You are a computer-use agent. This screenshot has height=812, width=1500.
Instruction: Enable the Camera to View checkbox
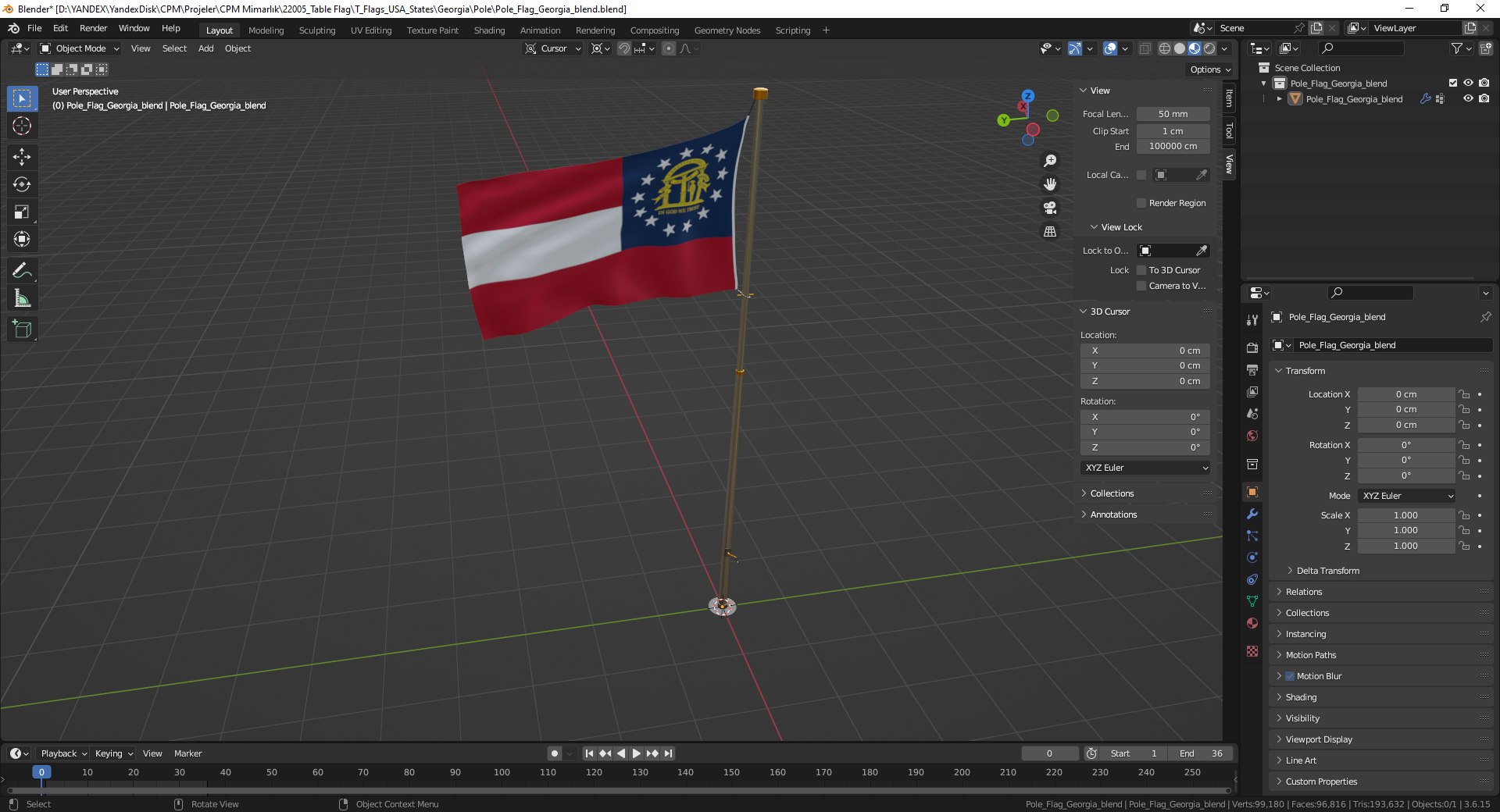[x=1141, y=286]
